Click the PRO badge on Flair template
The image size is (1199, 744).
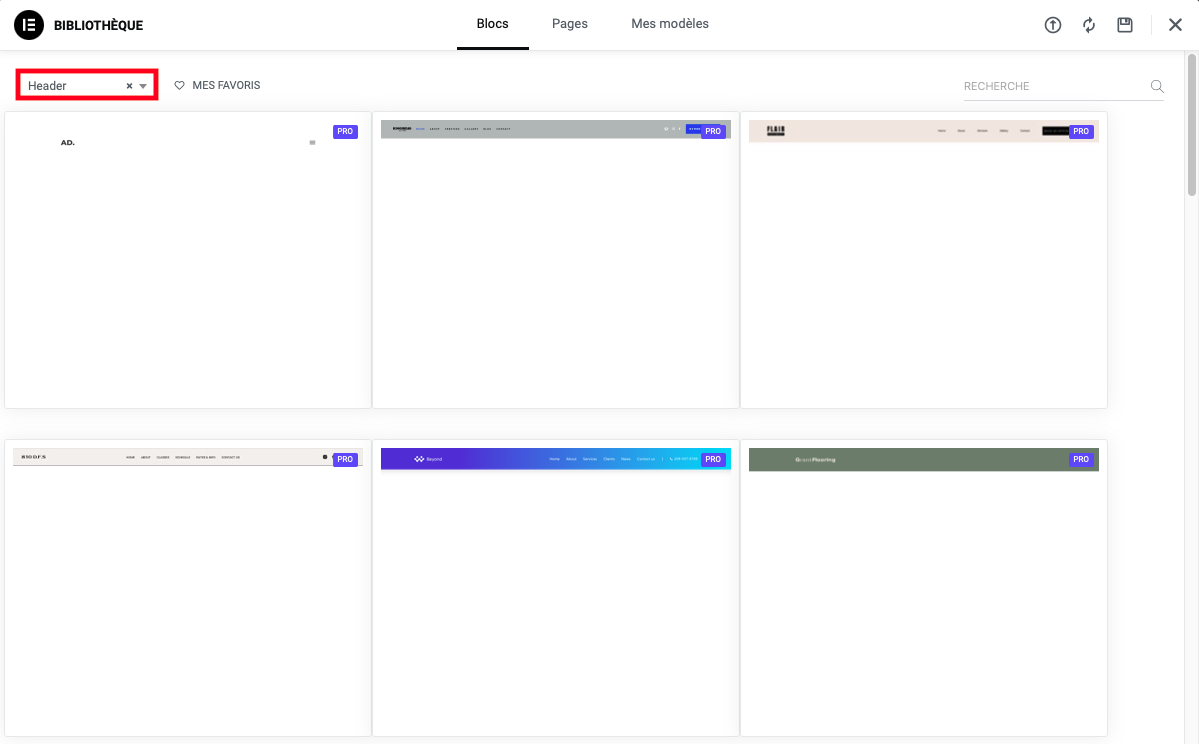click(x=1081, y=131)
